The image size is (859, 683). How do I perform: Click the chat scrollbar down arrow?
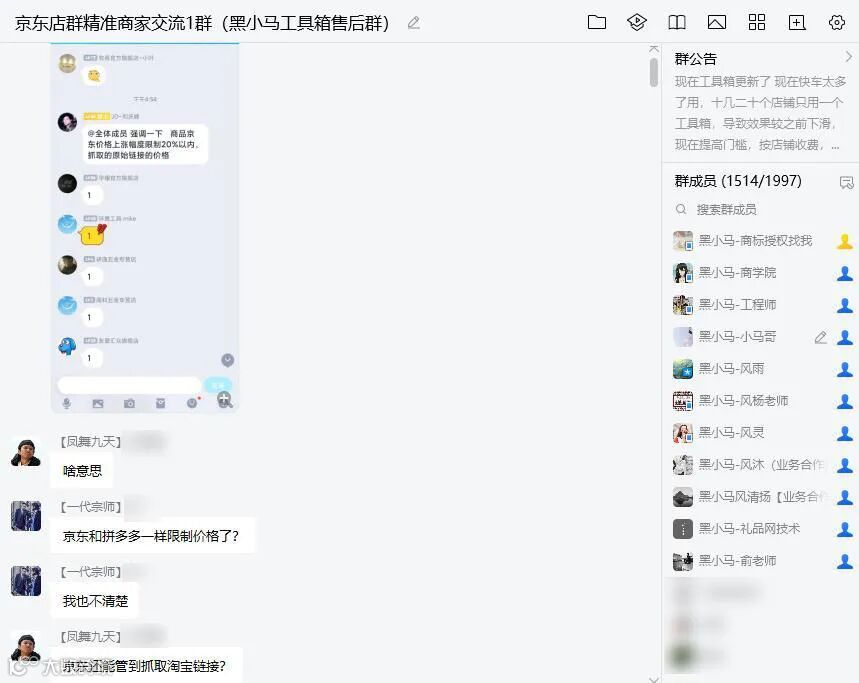point(654,679)
